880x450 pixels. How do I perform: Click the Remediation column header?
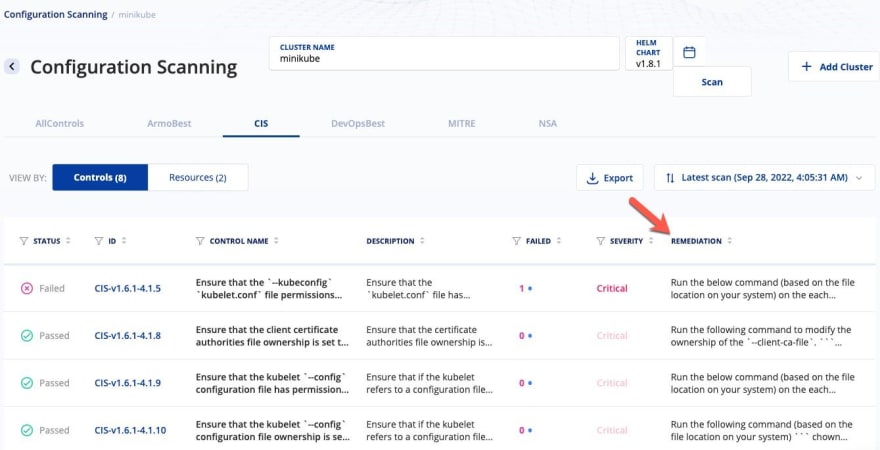[696, 241]
